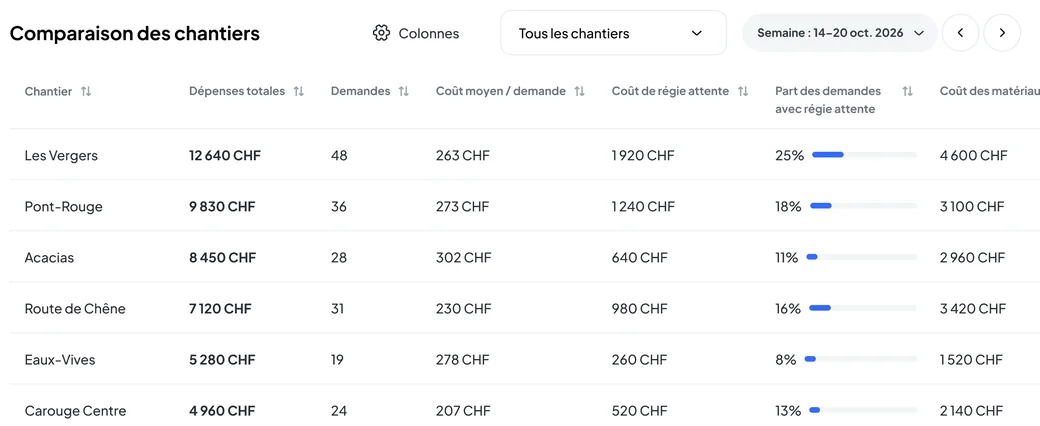Click the chevron in Tous les chantiers box
The image size is (1040, 426).
(696, 33)
